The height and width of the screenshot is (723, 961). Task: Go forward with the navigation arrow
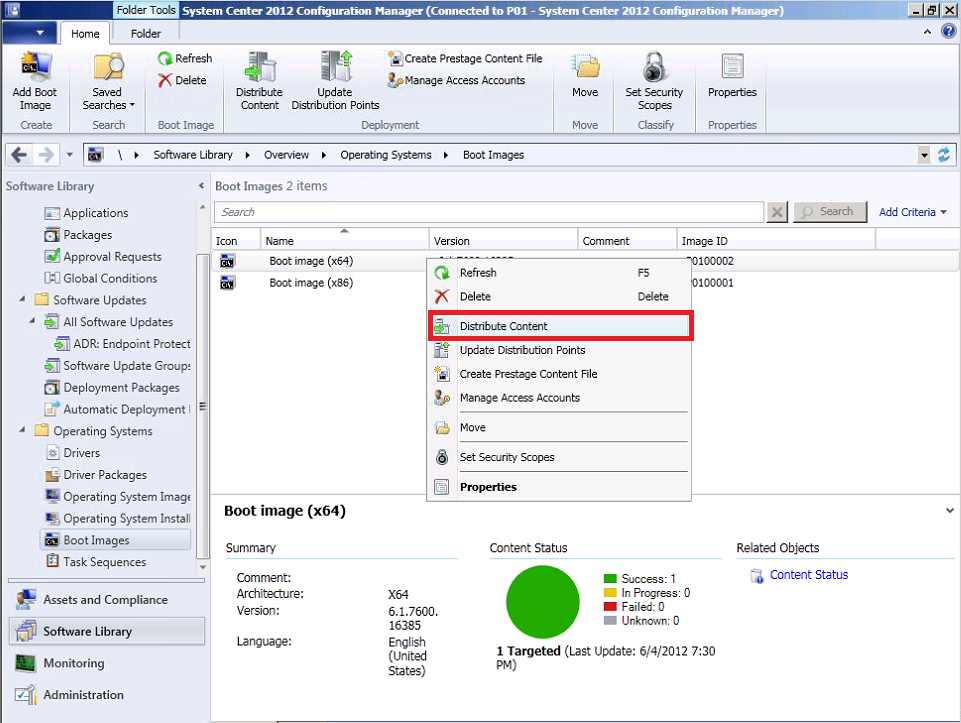[46, 155]
